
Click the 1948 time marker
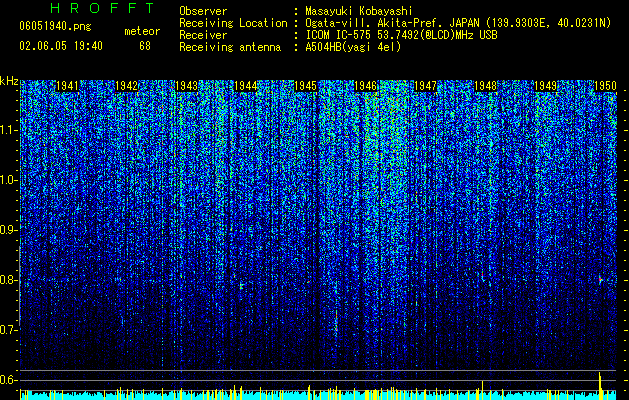coord(485,86)
